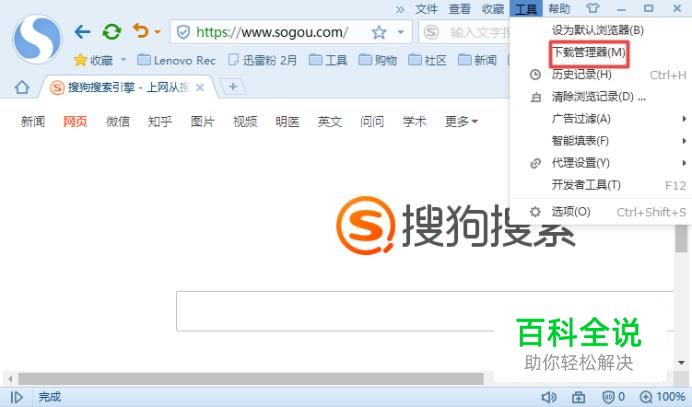
Task: Click the Sogou search logo on page
Action: (455, 226)
